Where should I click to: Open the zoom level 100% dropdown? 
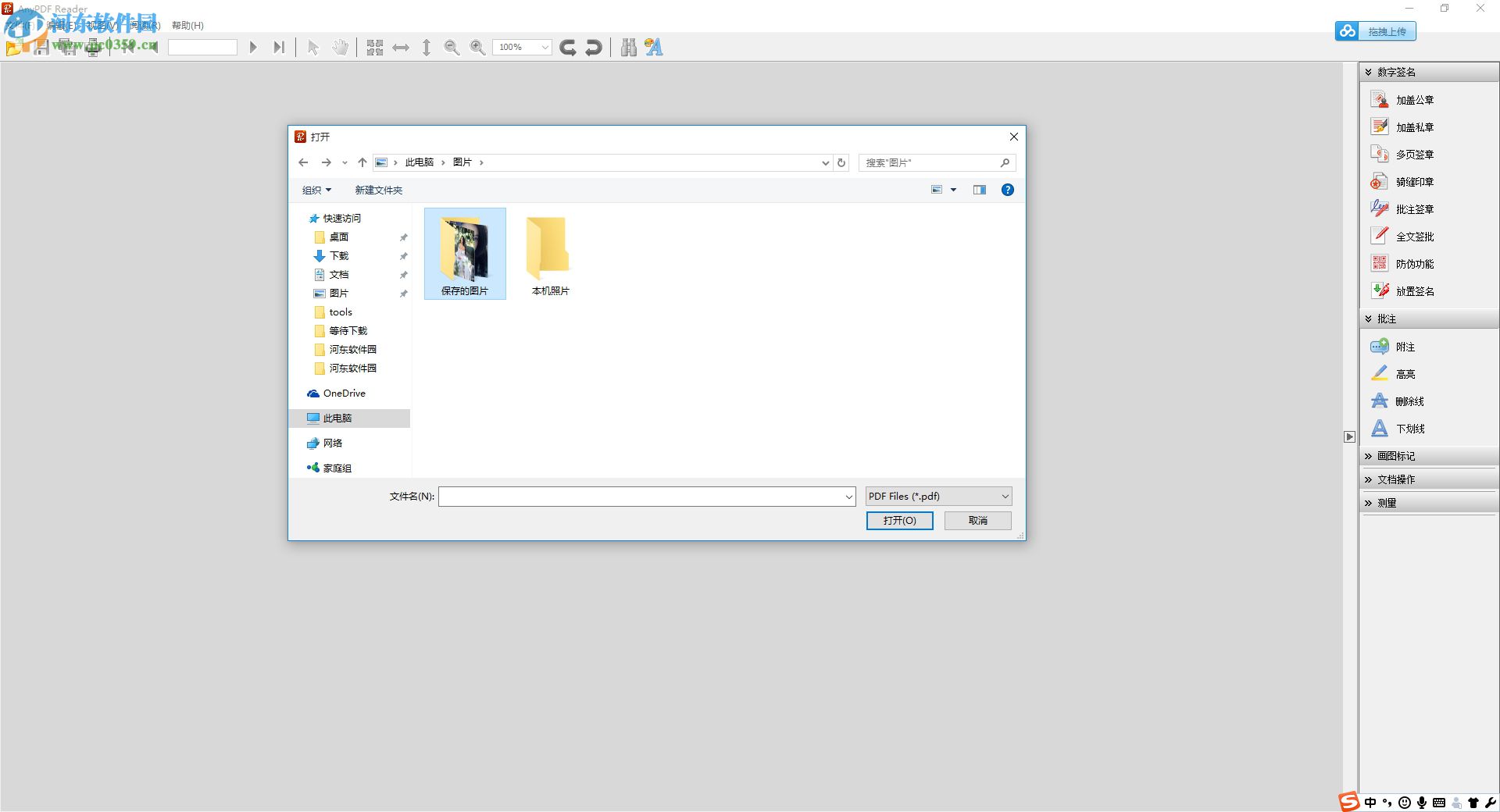pyautogui.click(x=545, y=47)
